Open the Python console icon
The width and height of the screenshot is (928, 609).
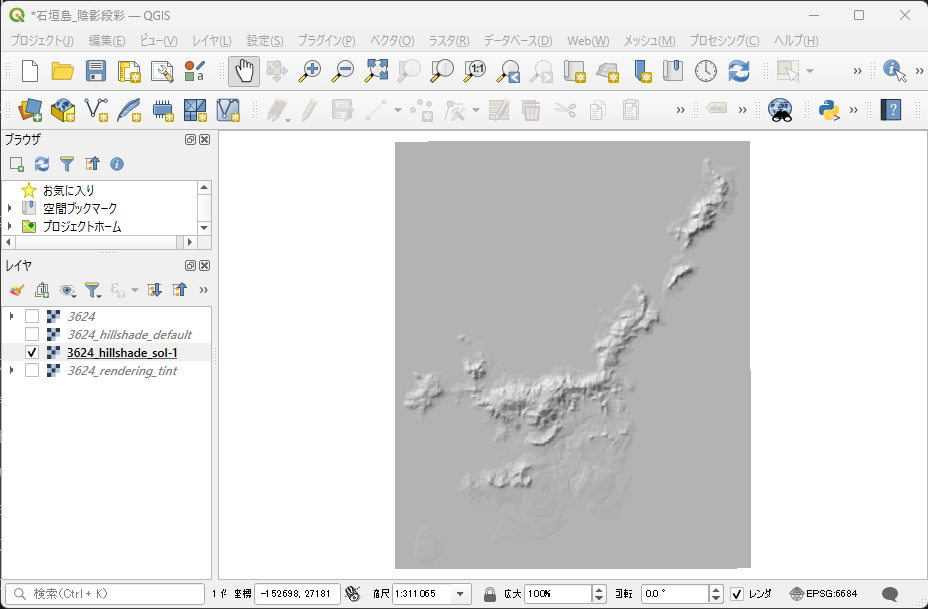(828, 110)
